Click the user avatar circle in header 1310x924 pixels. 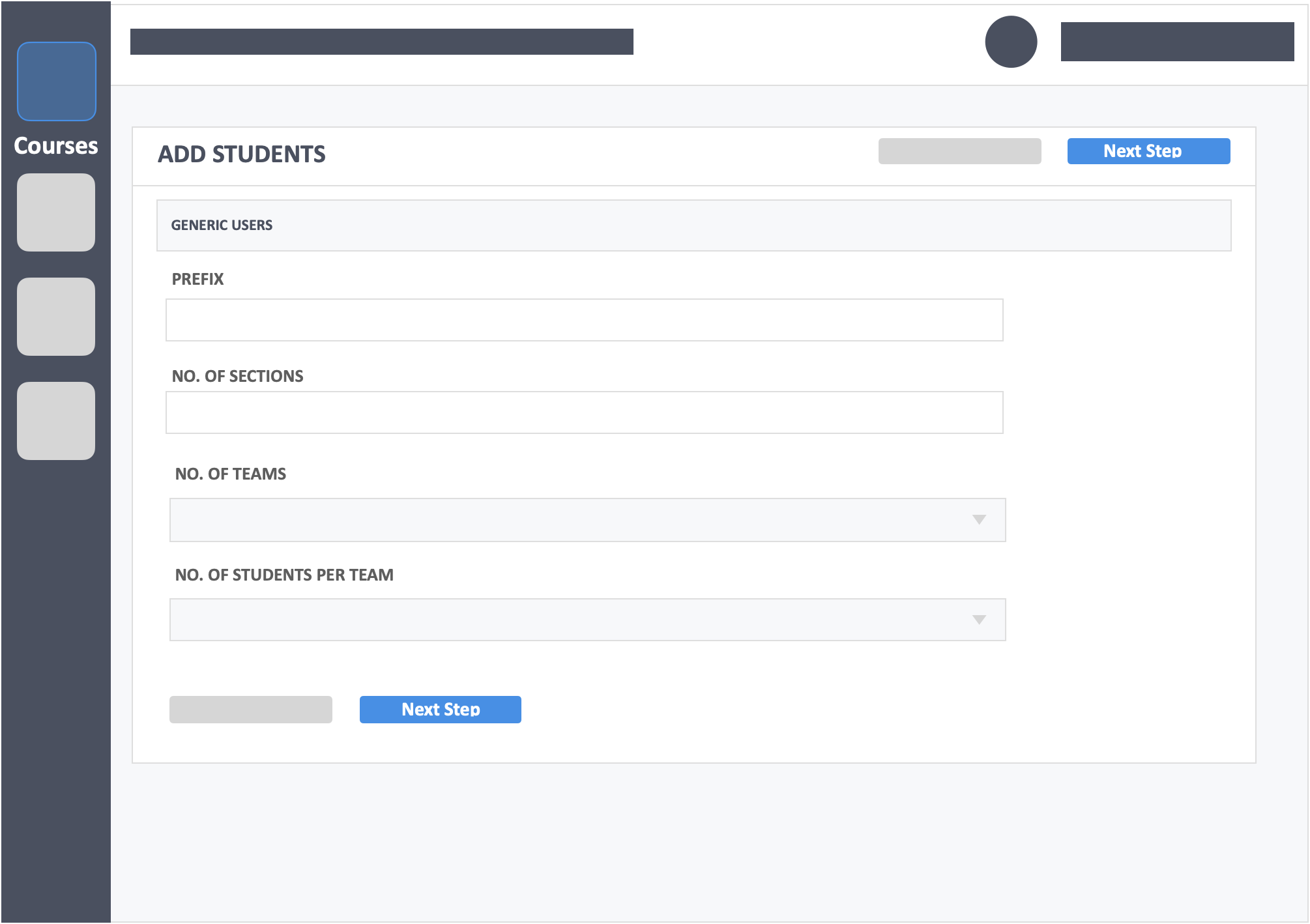[x=1011, y=42]
